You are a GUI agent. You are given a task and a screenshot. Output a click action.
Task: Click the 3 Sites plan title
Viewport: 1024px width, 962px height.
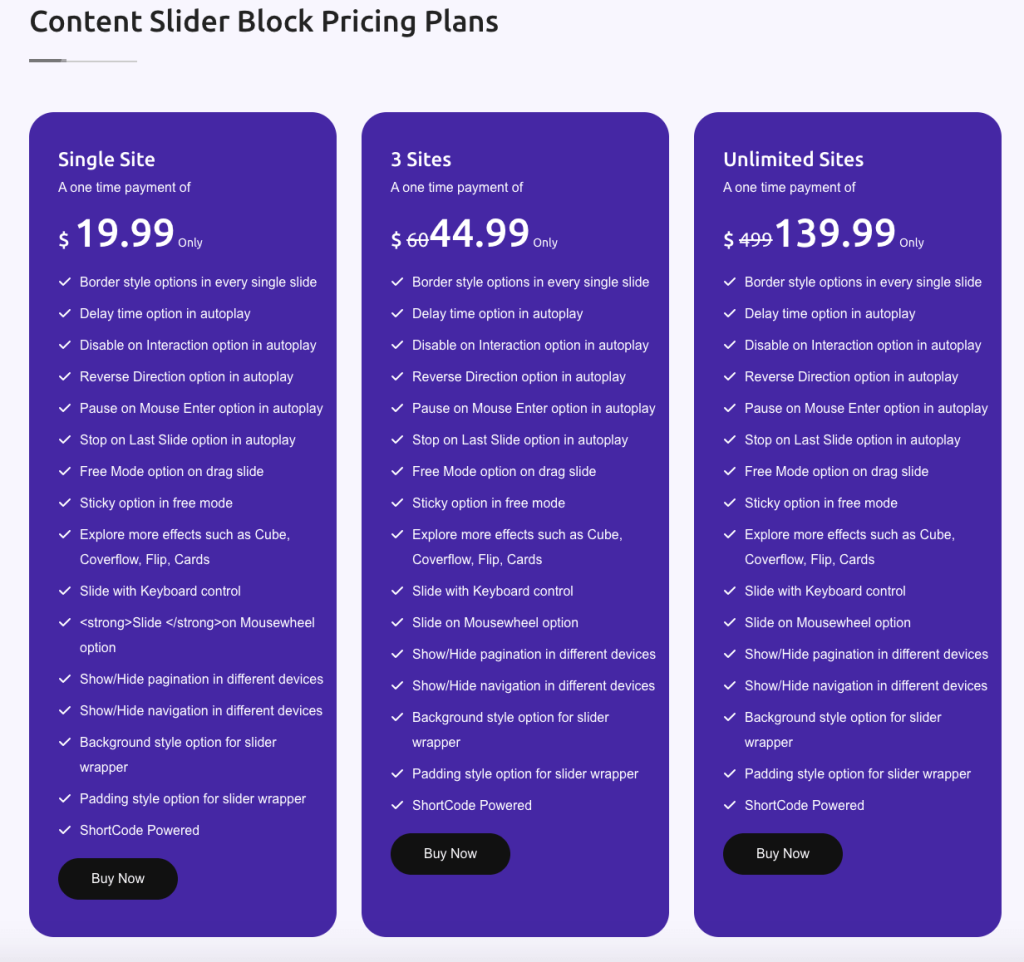coord(420,159)
